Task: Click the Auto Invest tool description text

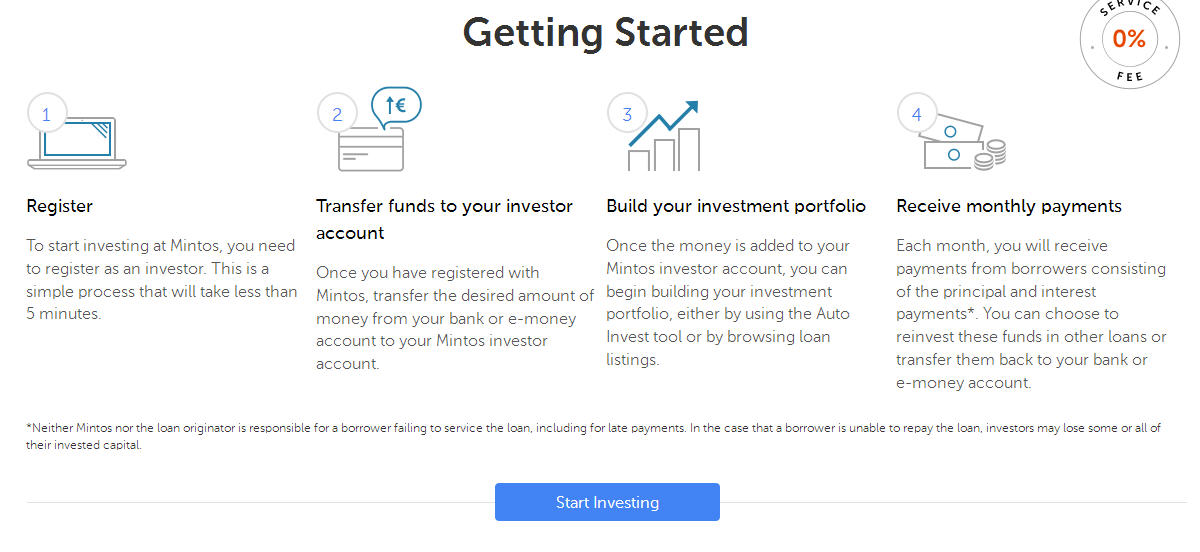Action: pyautogui.click(x=728, y=302)
